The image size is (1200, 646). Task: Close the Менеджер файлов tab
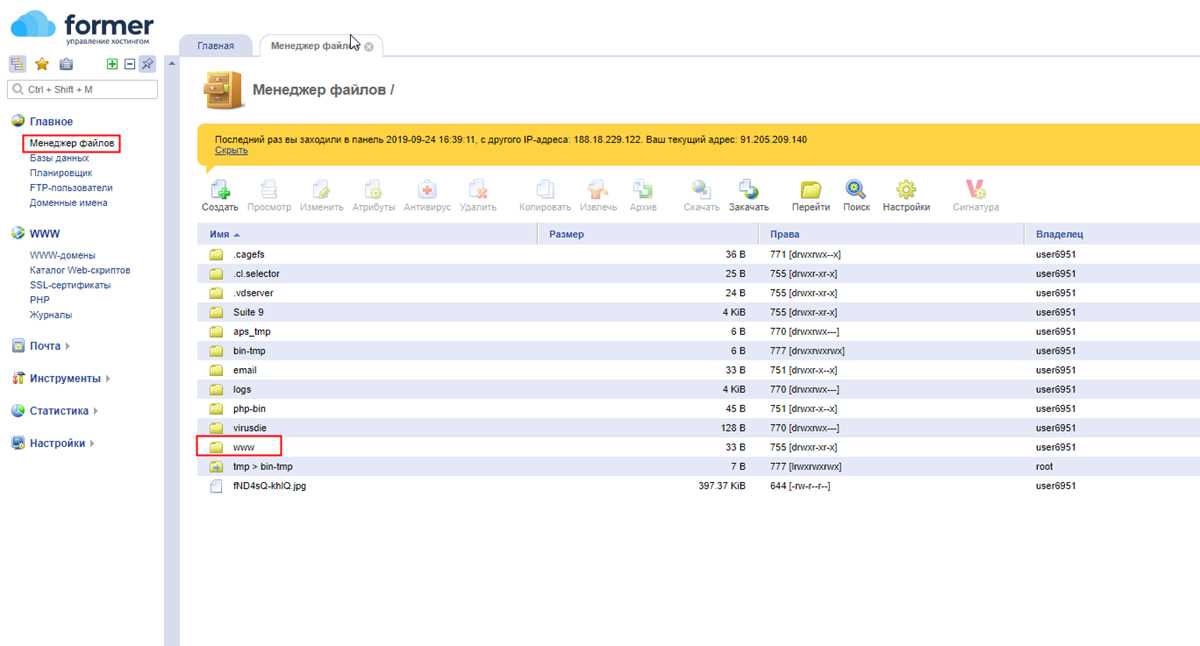[369, 47]
